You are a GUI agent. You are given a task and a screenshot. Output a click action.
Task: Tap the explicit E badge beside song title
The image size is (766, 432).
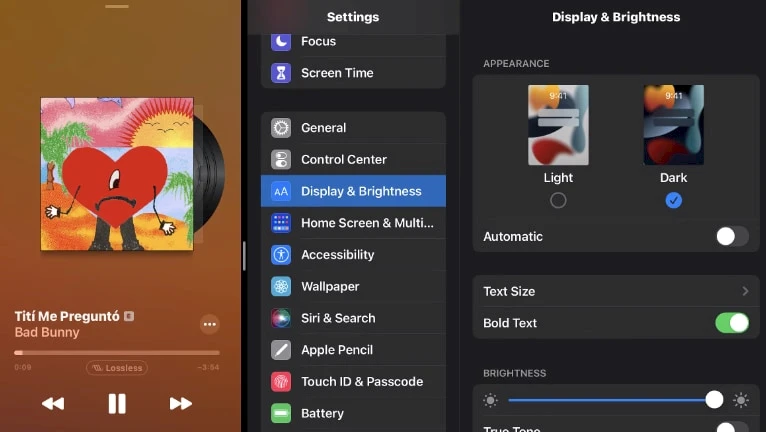[129, 316]
